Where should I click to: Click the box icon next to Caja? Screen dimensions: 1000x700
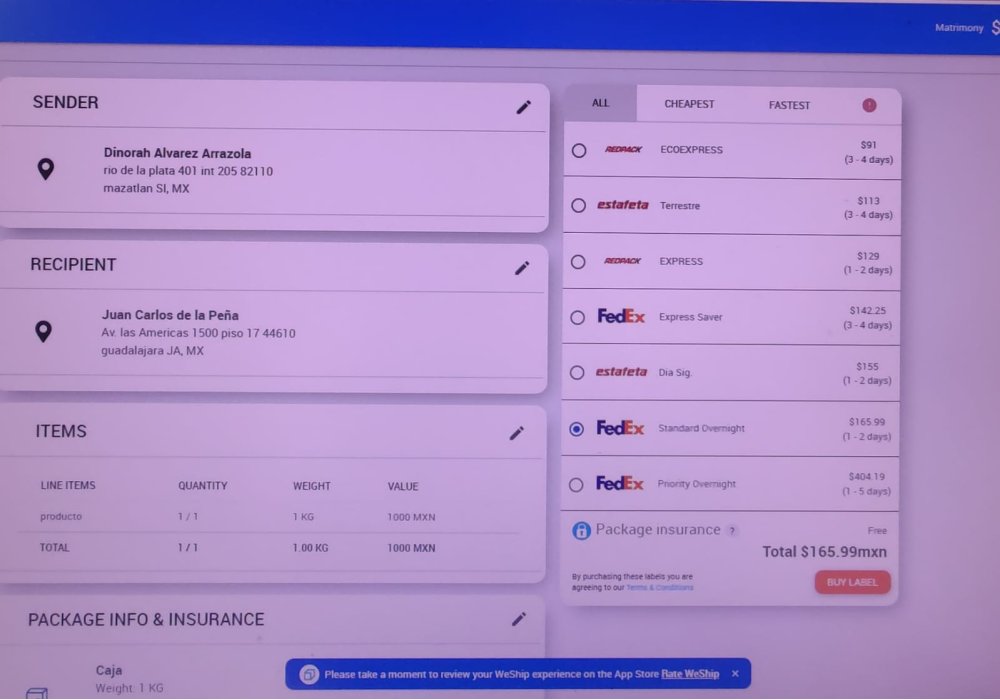point(37,692)
